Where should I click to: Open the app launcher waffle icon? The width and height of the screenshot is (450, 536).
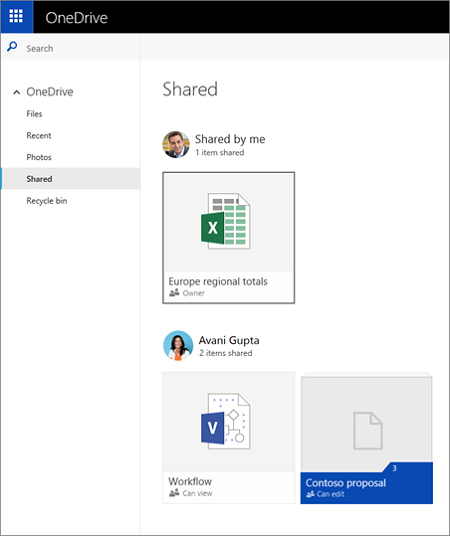(x=16, y=16)
